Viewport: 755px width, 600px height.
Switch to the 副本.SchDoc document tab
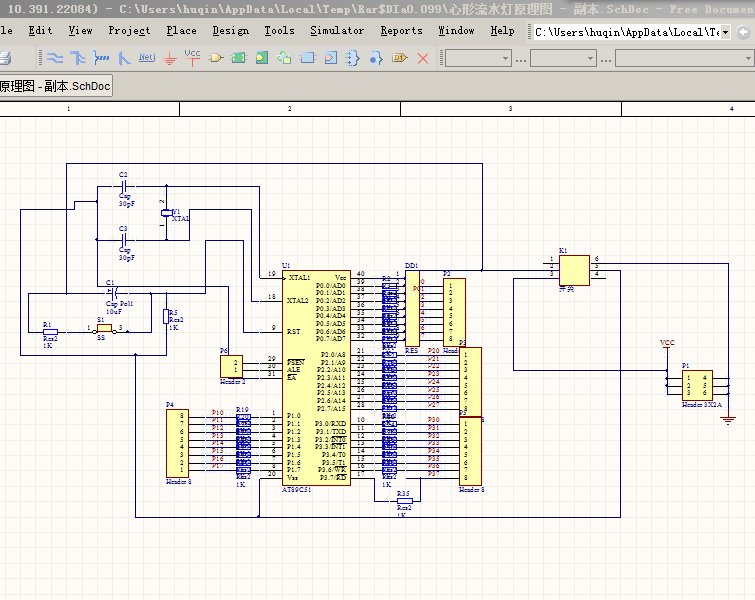point(56,86)
